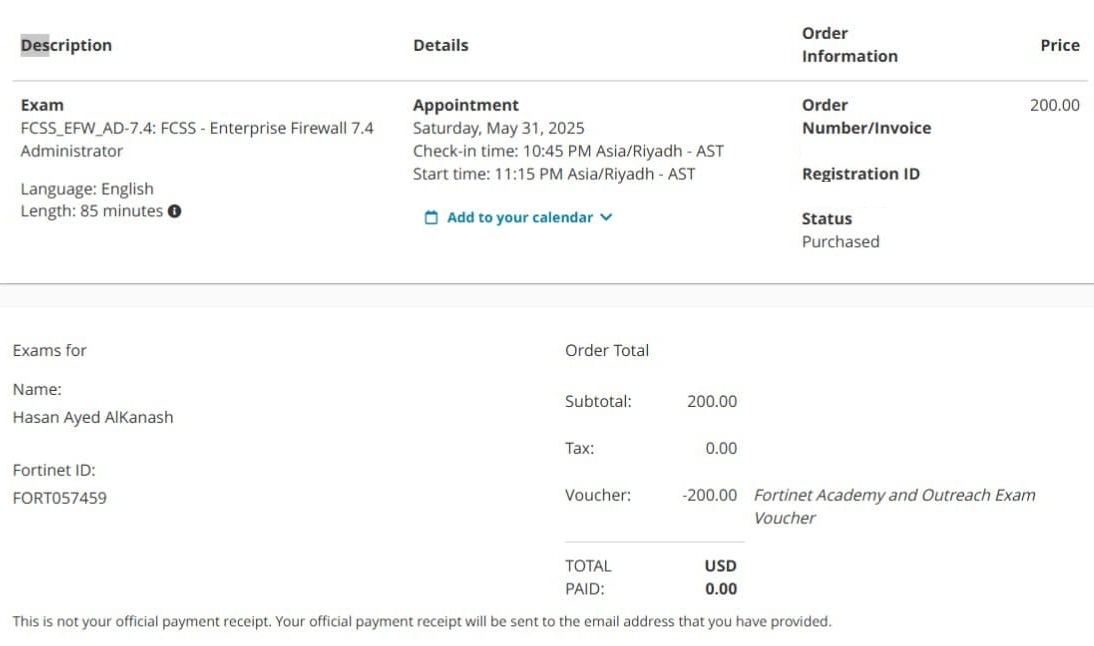Click the 200.00 exam price in the Price column
The height and width of the screenshot is (646, 1094).
tap(1054, 105)
